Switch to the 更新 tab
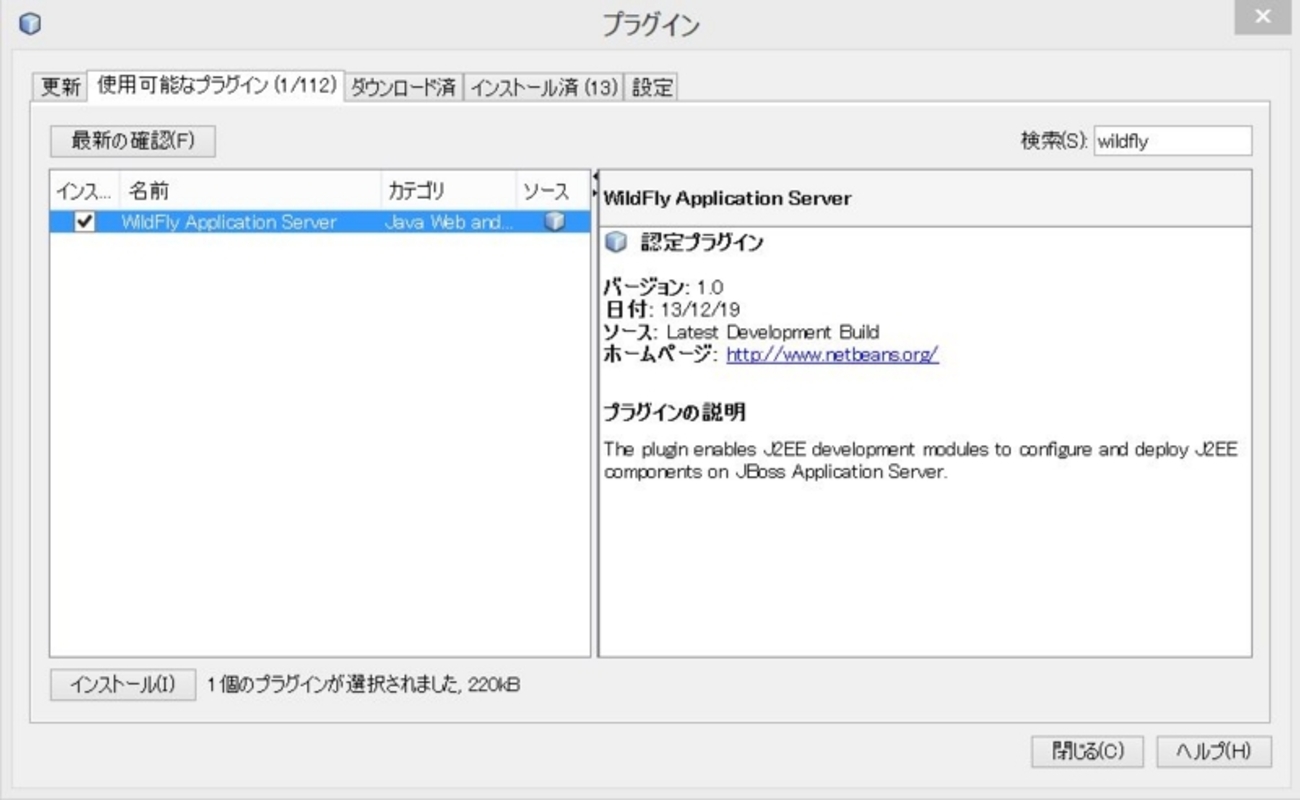This screenshot has width=1300, height=800. pyautogui.click(x=60, y=87)
